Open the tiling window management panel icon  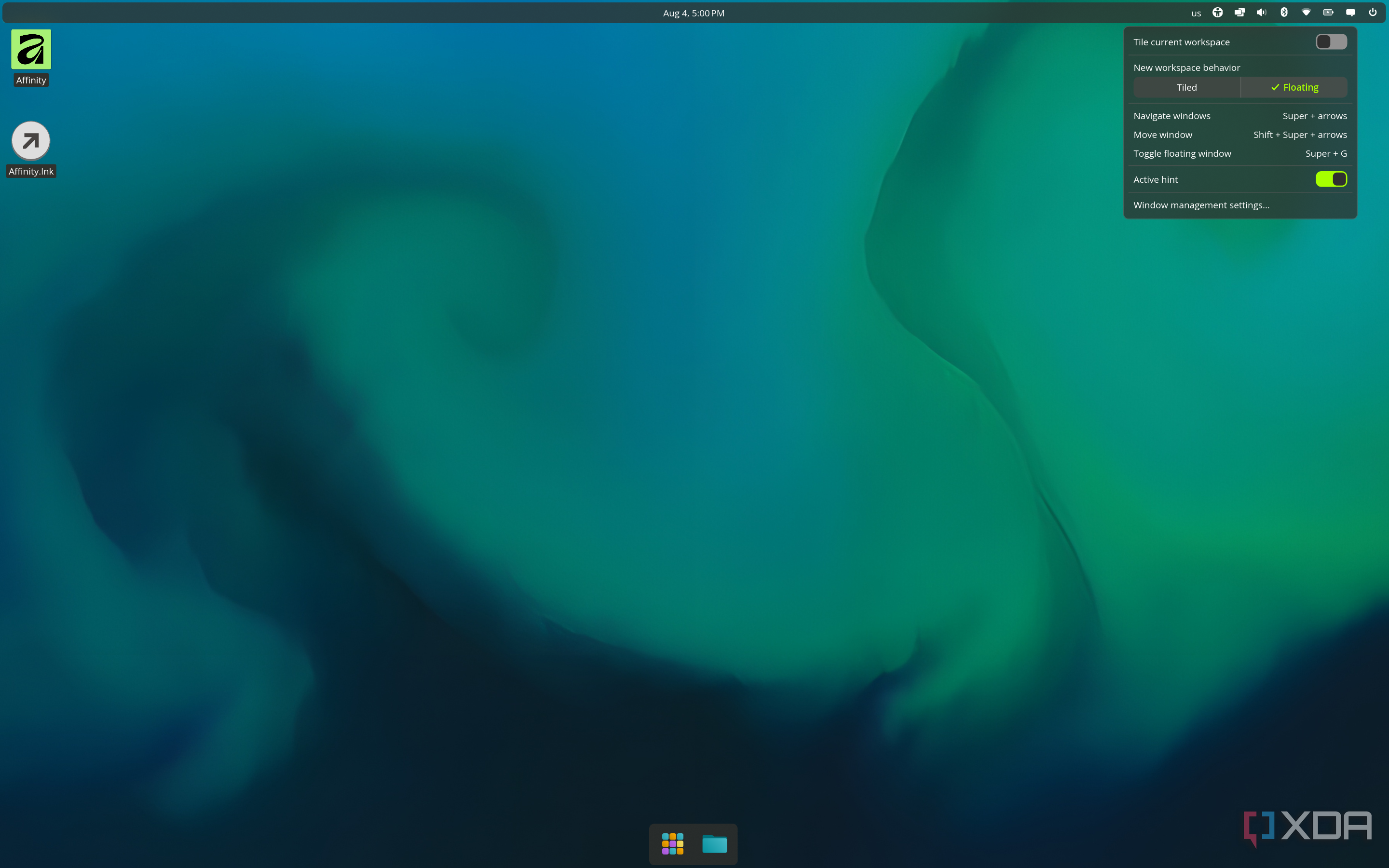pyautogui.click(x=1240, y=13)
